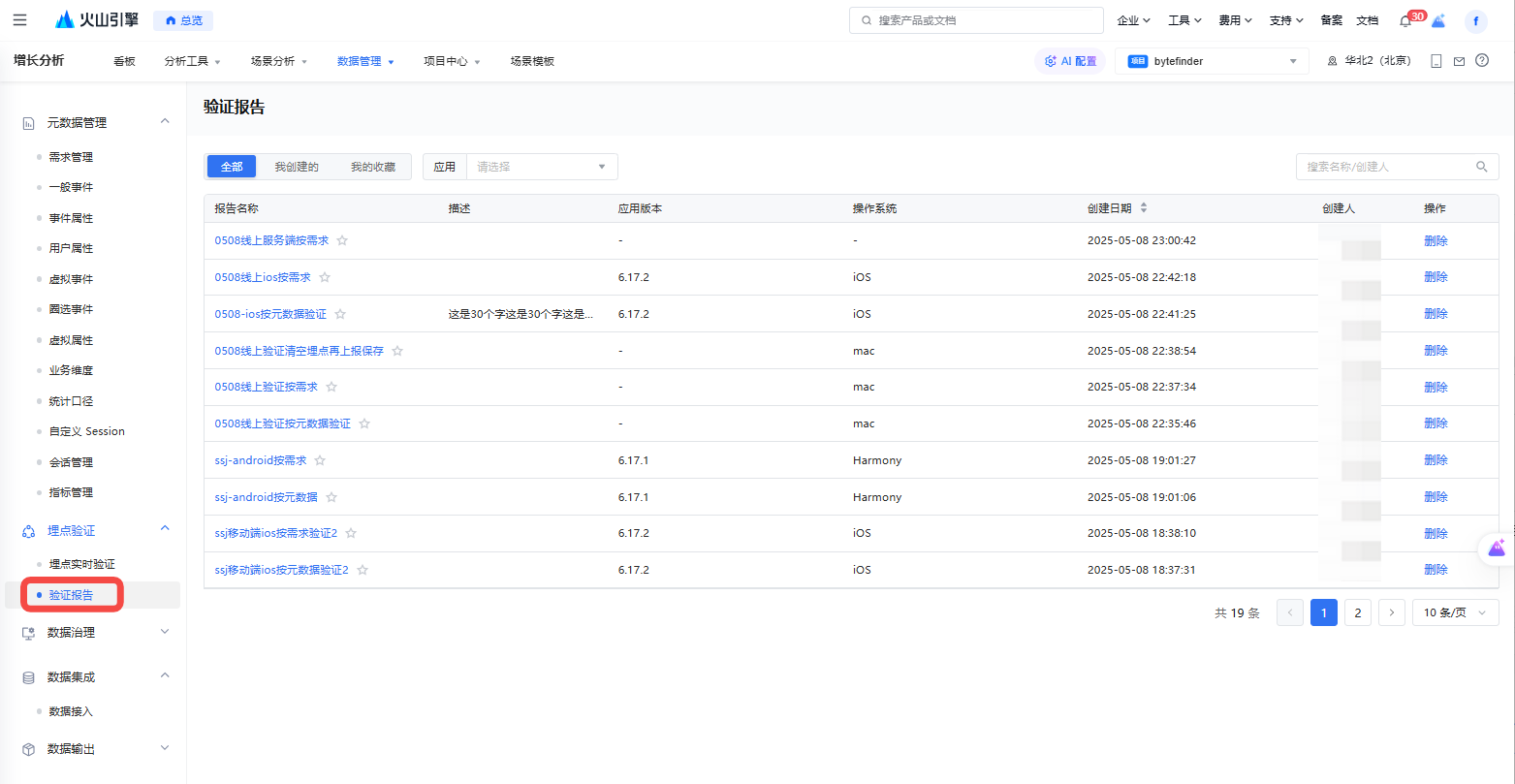The width and height of the screenshot is (1515, 784).
Task: Click the user avatar 'f' icon
Action: point(1475,20)
